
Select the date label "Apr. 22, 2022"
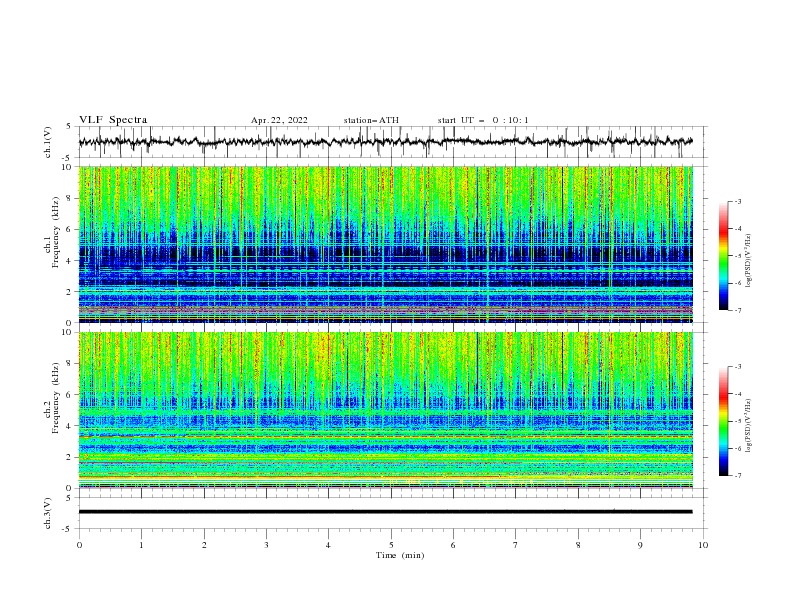pyautogui.click(x=279, y=120)
